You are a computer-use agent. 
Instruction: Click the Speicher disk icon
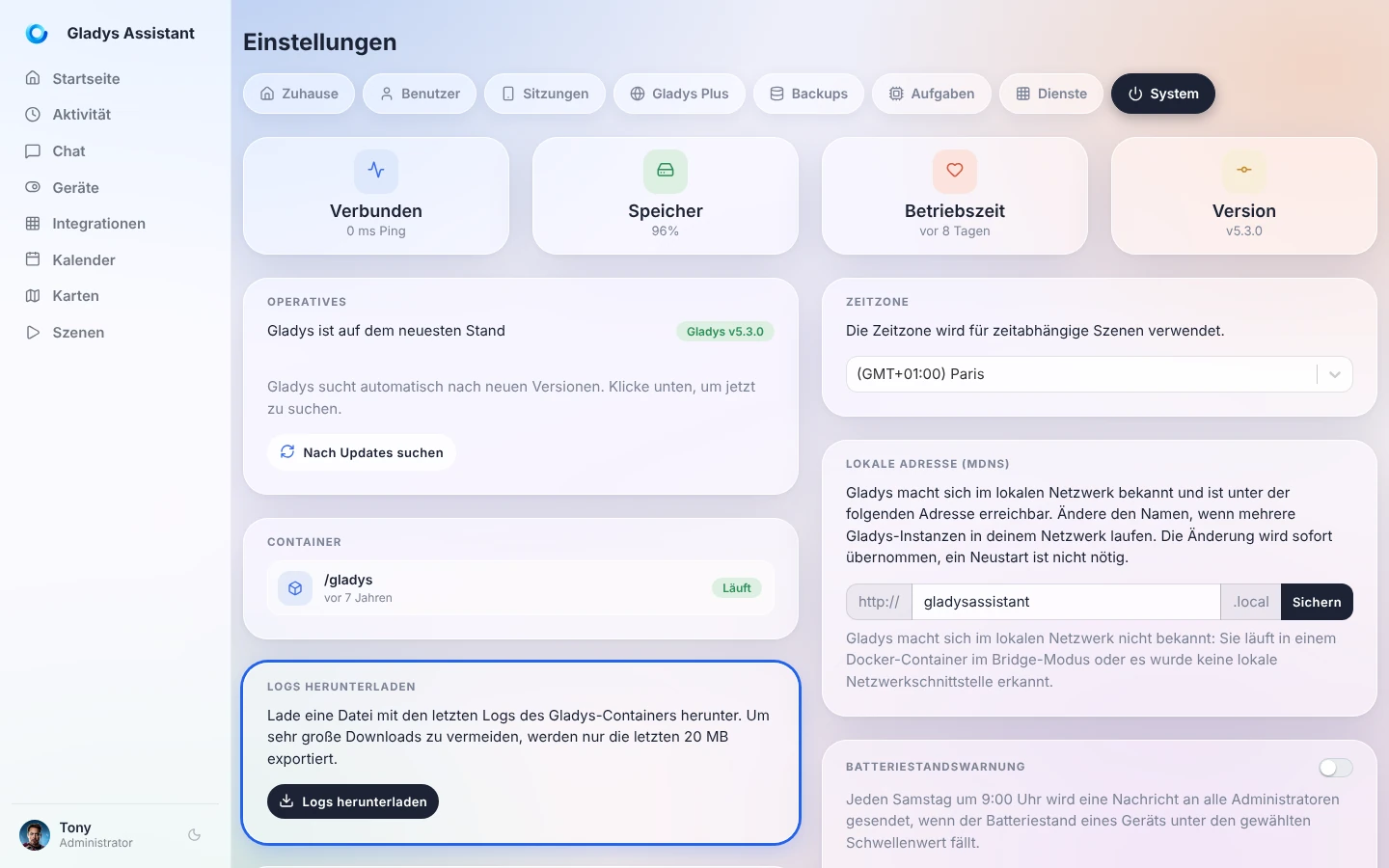point(666,171)
